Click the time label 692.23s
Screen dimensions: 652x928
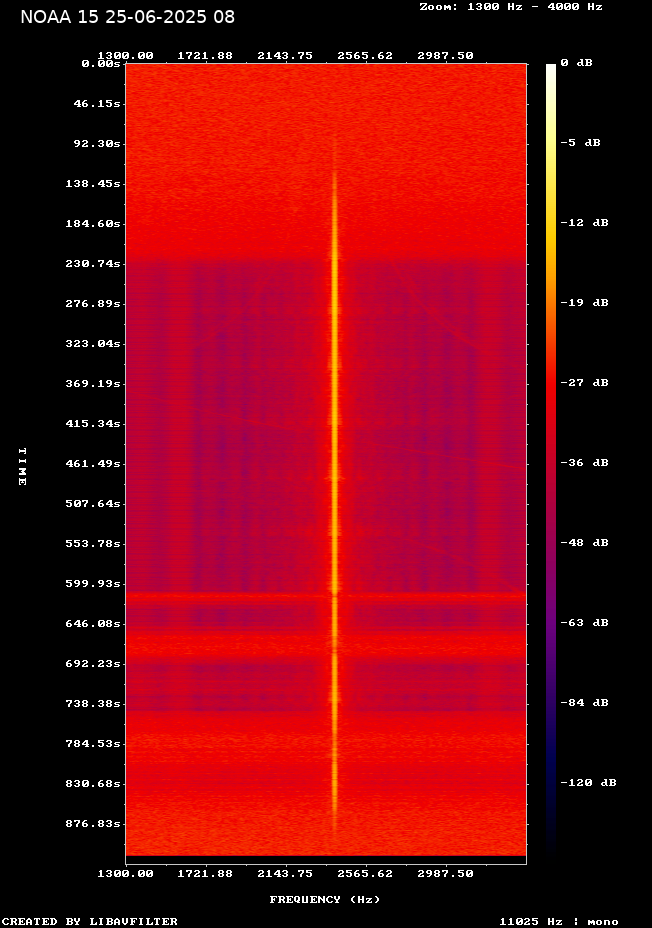pyautogui.click(x=93, y=664)
